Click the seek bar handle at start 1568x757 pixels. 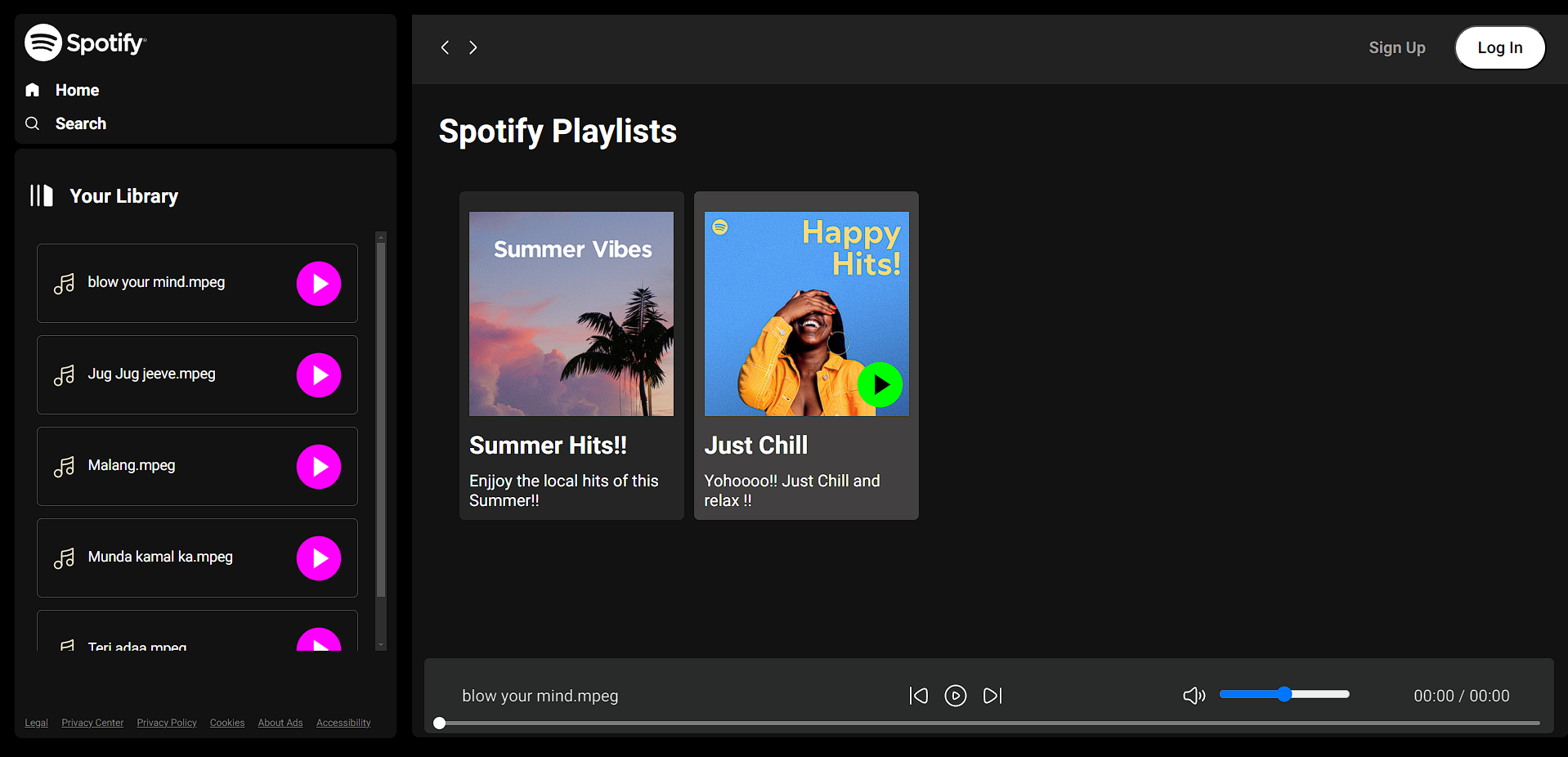(x=440, y=723)
